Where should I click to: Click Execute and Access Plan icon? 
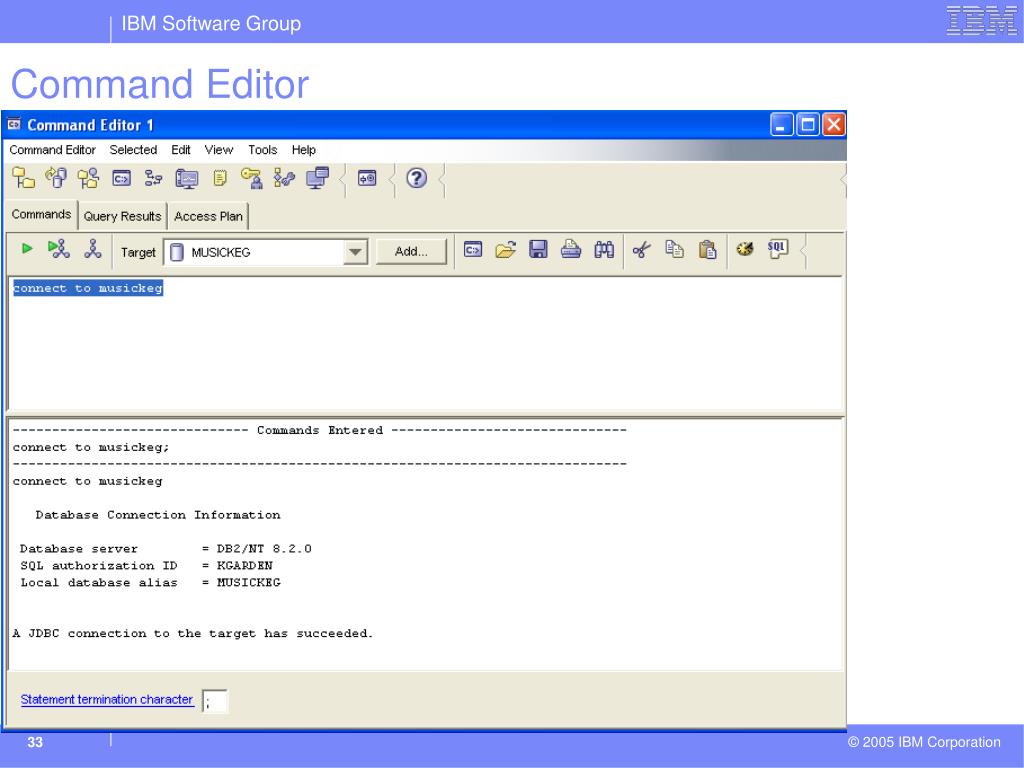click(59, 249)
